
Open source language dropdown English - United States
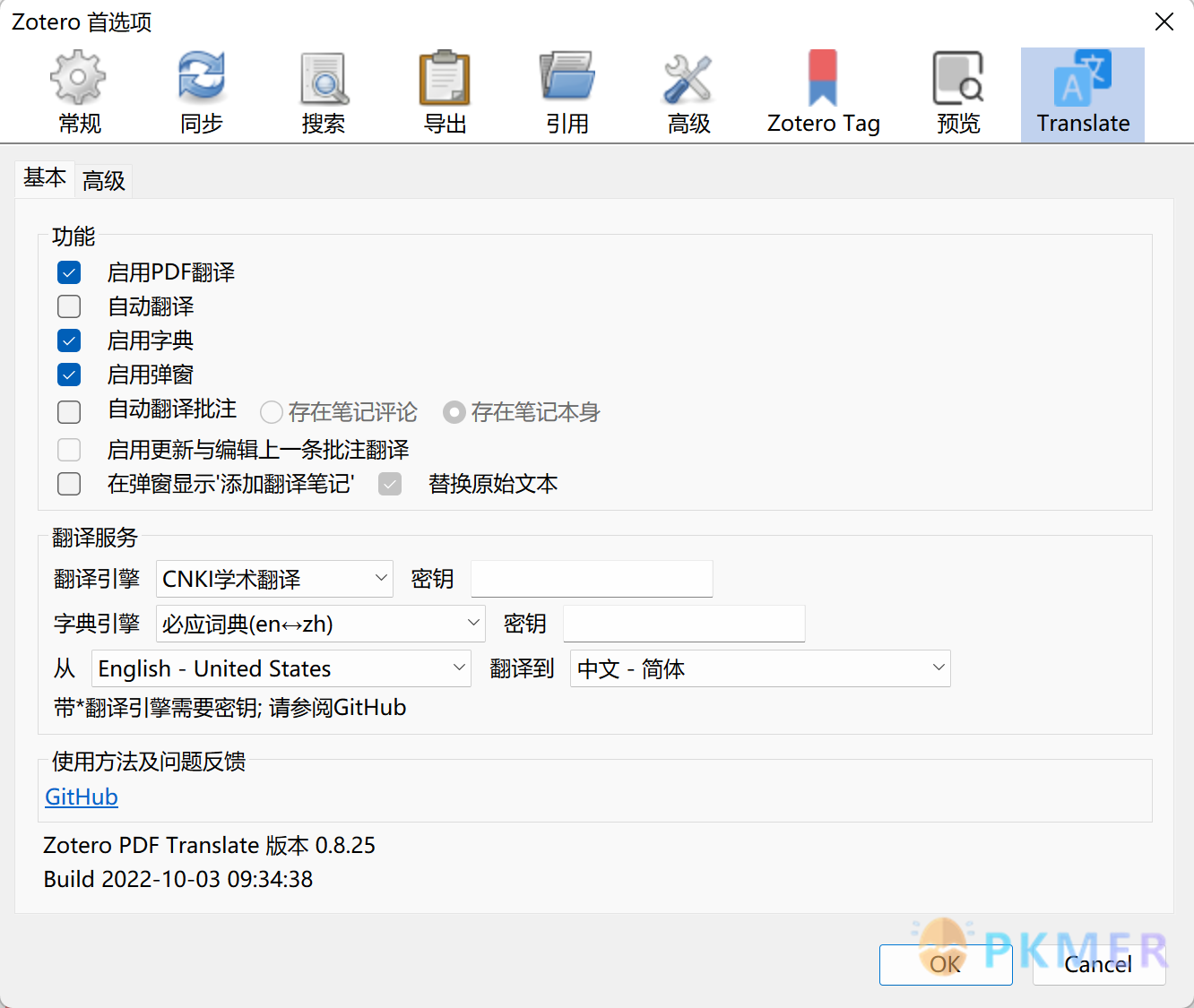(x=281, y=668)
